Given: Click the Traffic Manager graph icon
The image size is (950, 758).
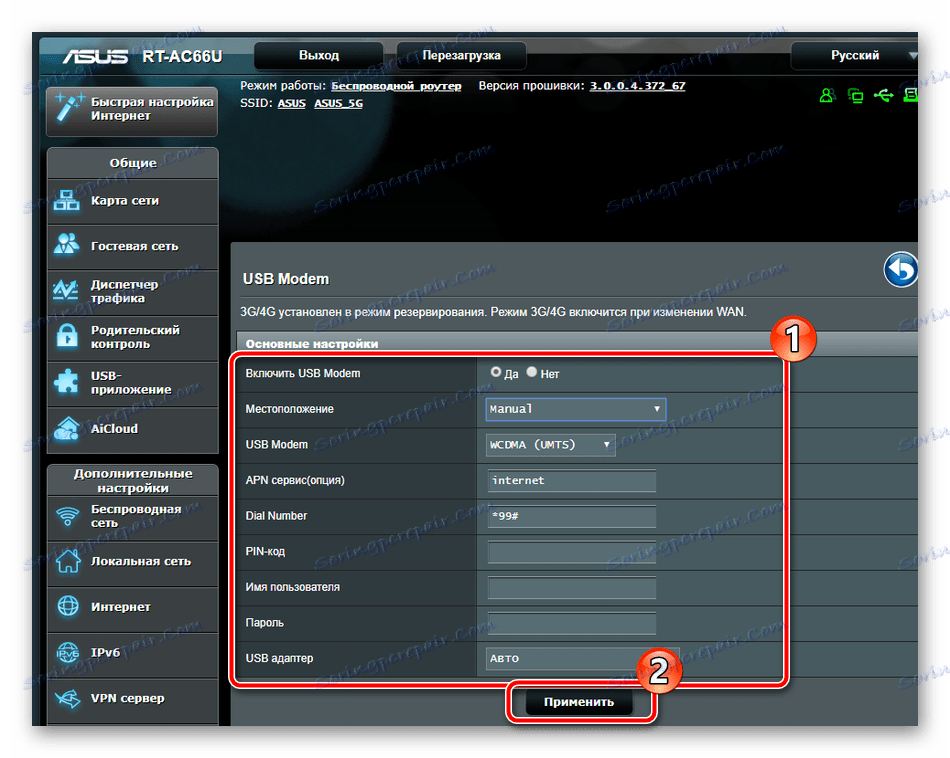Looking at the screenshot, I should [x=66, y=291].
